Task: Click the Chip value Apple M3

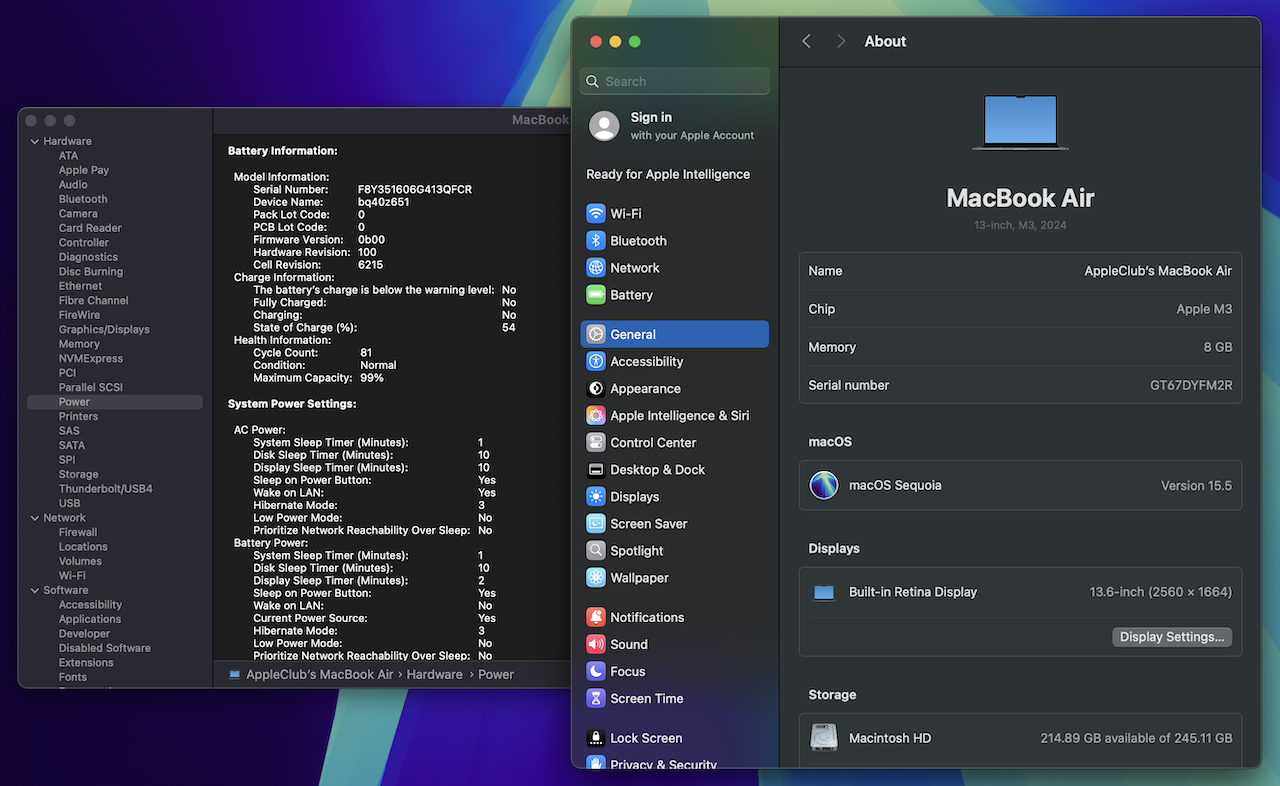Action: pyautogui.click(x=1204, y=309)
